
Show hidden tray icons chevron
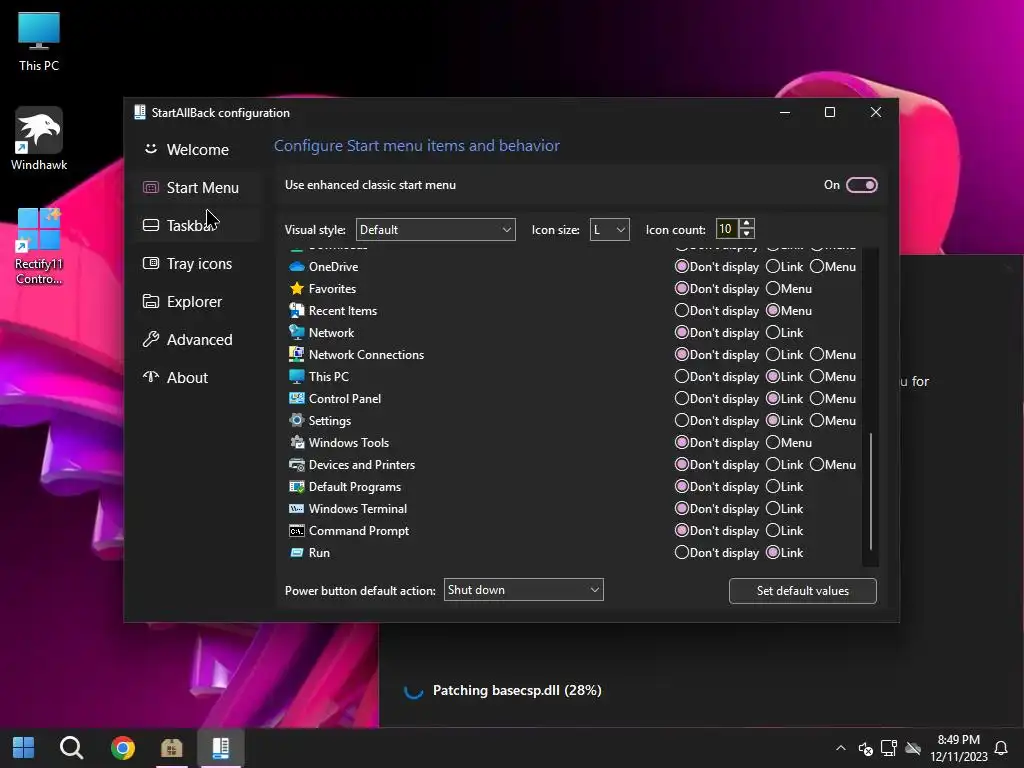(840, 748)
